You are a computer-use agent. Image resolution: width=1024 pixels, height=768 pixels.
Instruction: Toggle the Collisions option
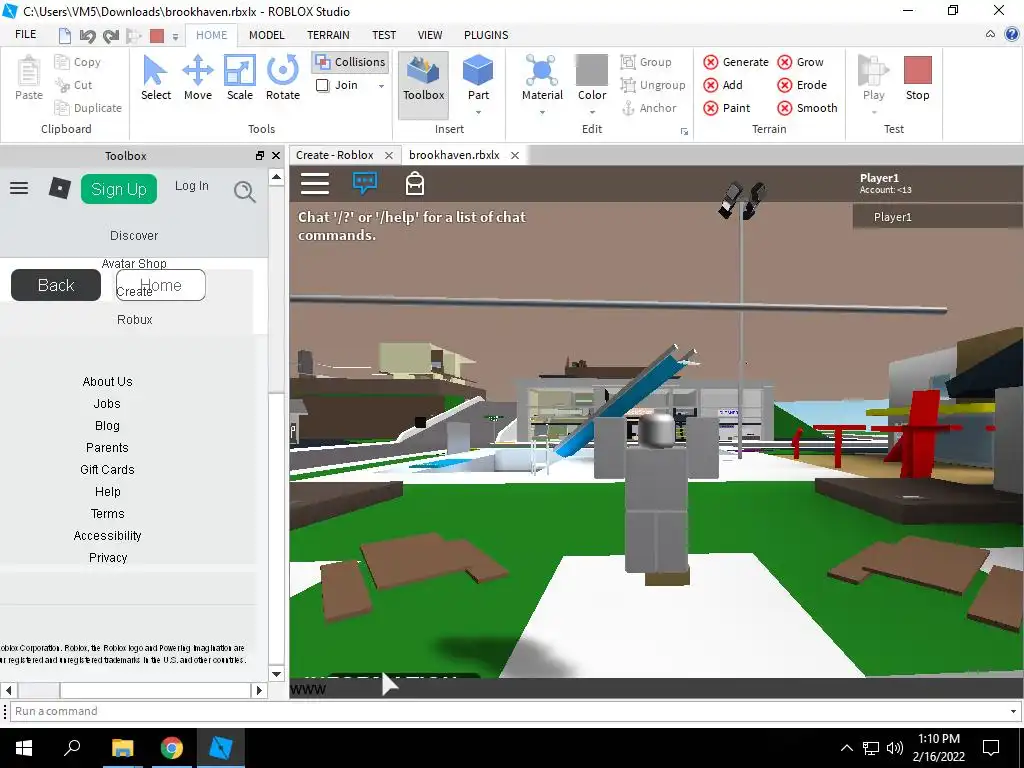tap(351, 62)
